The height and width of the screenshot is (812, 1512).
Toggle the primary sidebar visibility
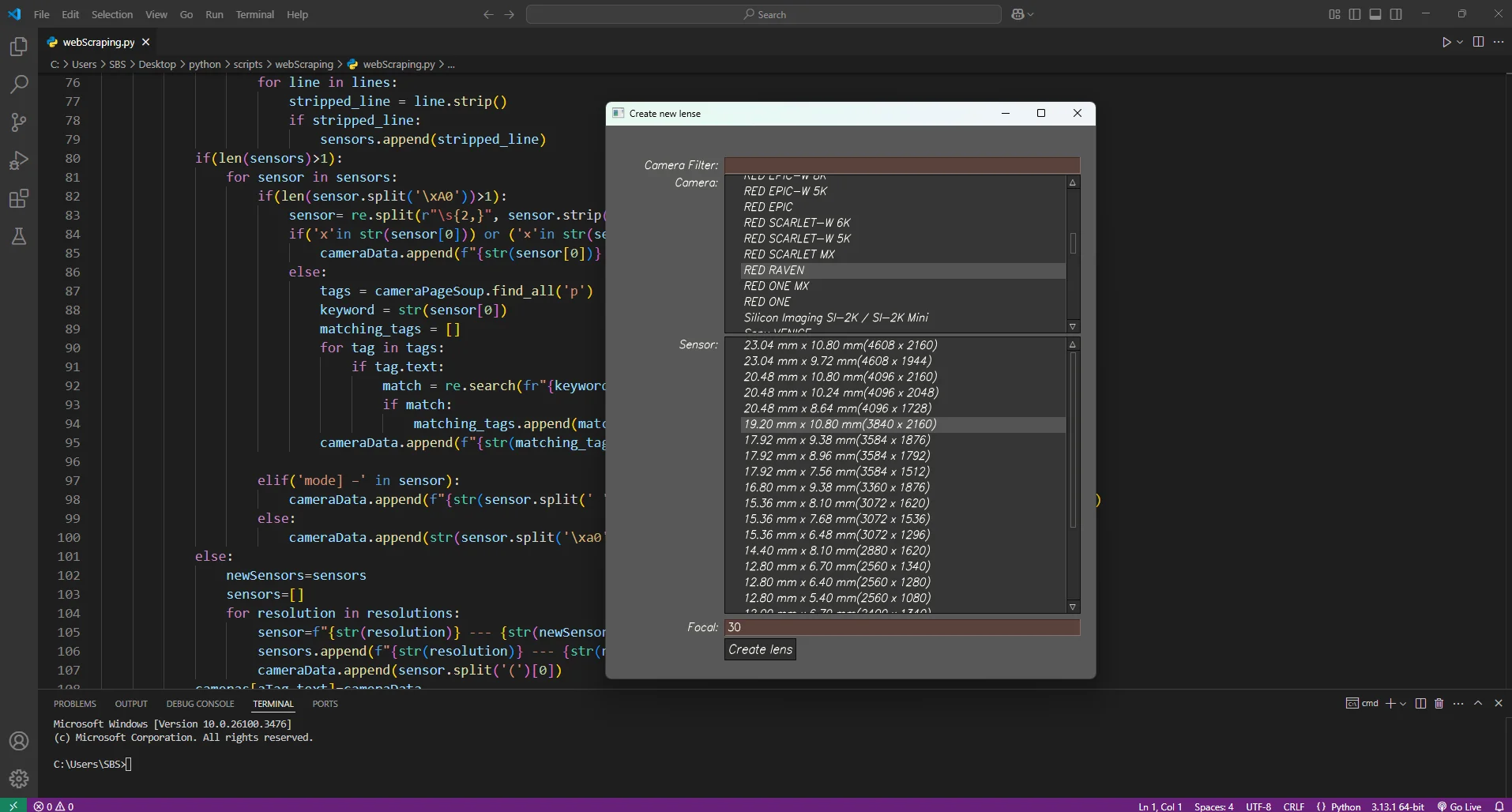tap(1354, 13)
